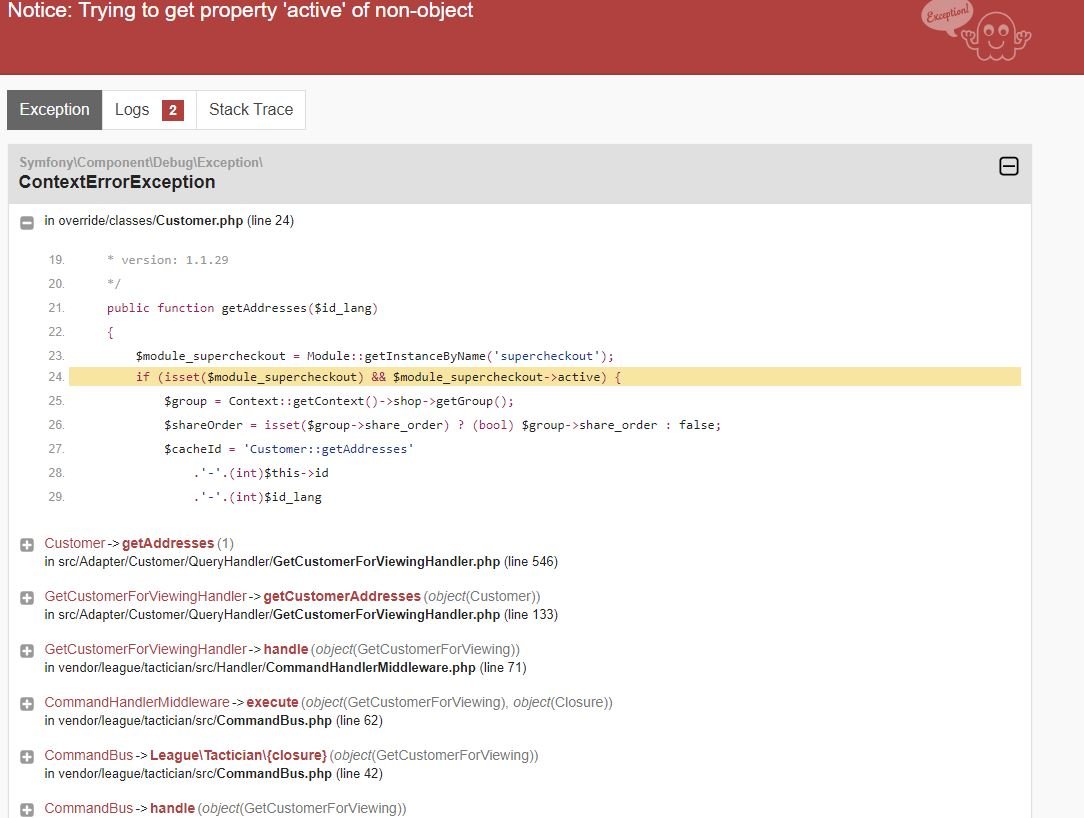Click the red Logs count badge

(173, 110)
